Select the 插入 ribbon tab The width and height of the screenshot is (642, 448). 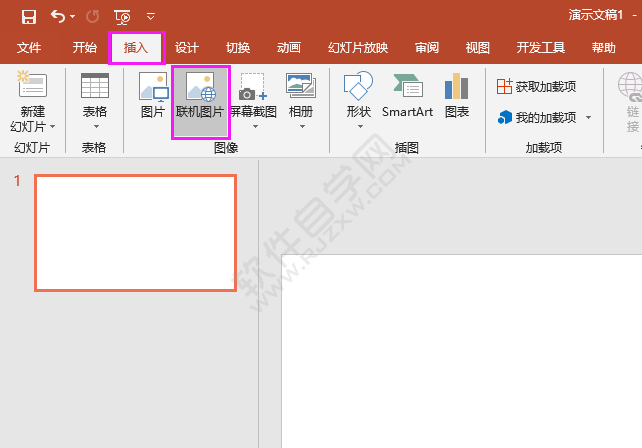(136, 48)
